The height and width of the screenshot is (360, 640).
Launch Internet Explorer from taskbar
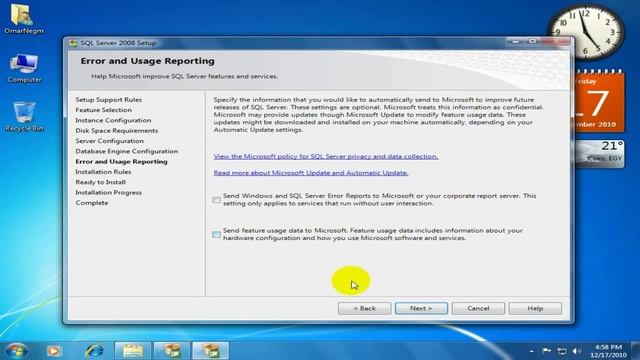tap(94, 351)
